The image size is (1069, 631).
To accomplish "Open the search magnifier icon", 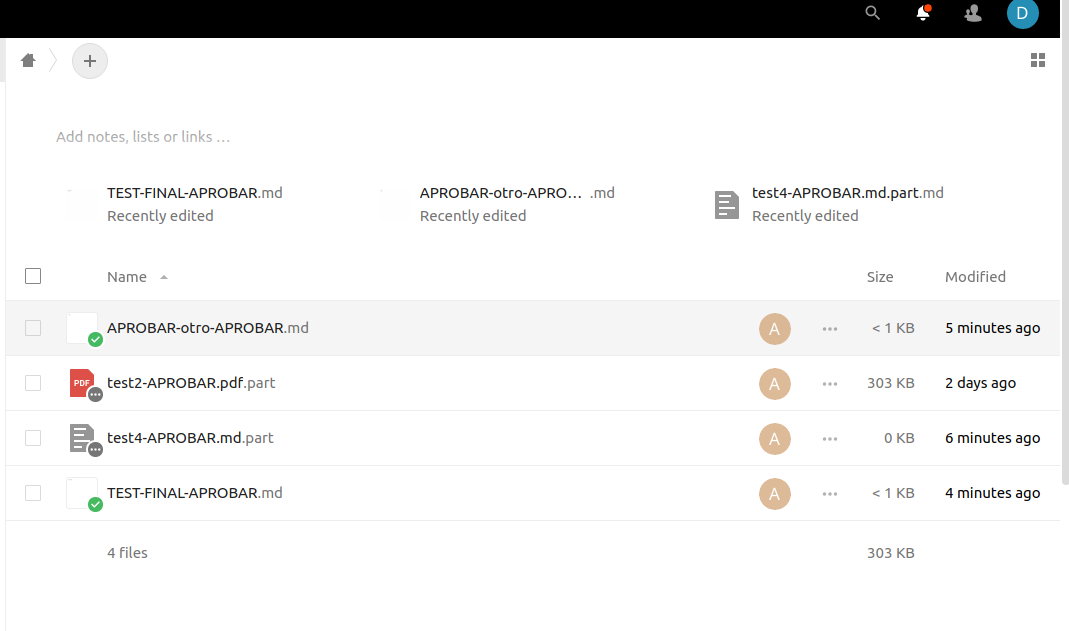I will (872, 13).
